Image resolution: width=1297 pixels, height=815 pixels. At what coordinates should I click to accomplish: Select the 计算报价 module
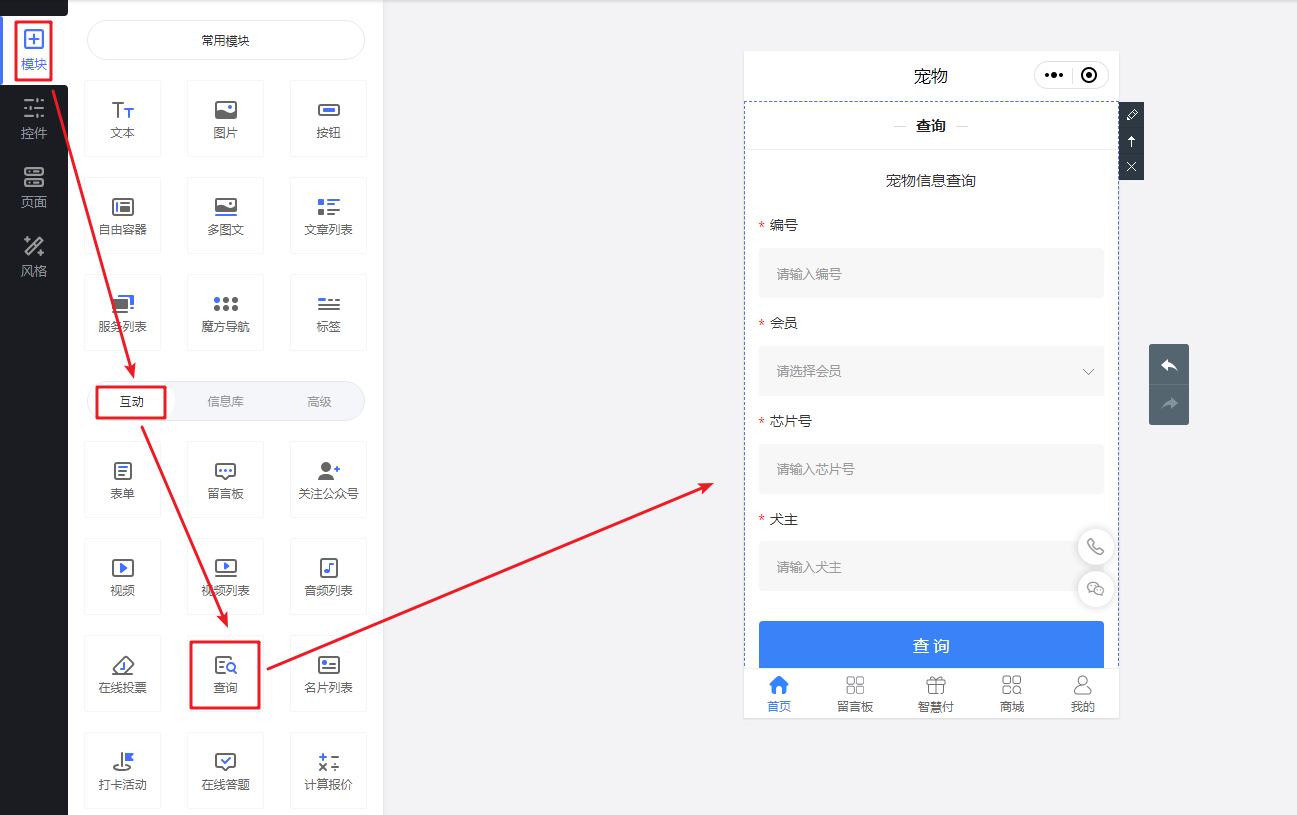coord(329,771)
